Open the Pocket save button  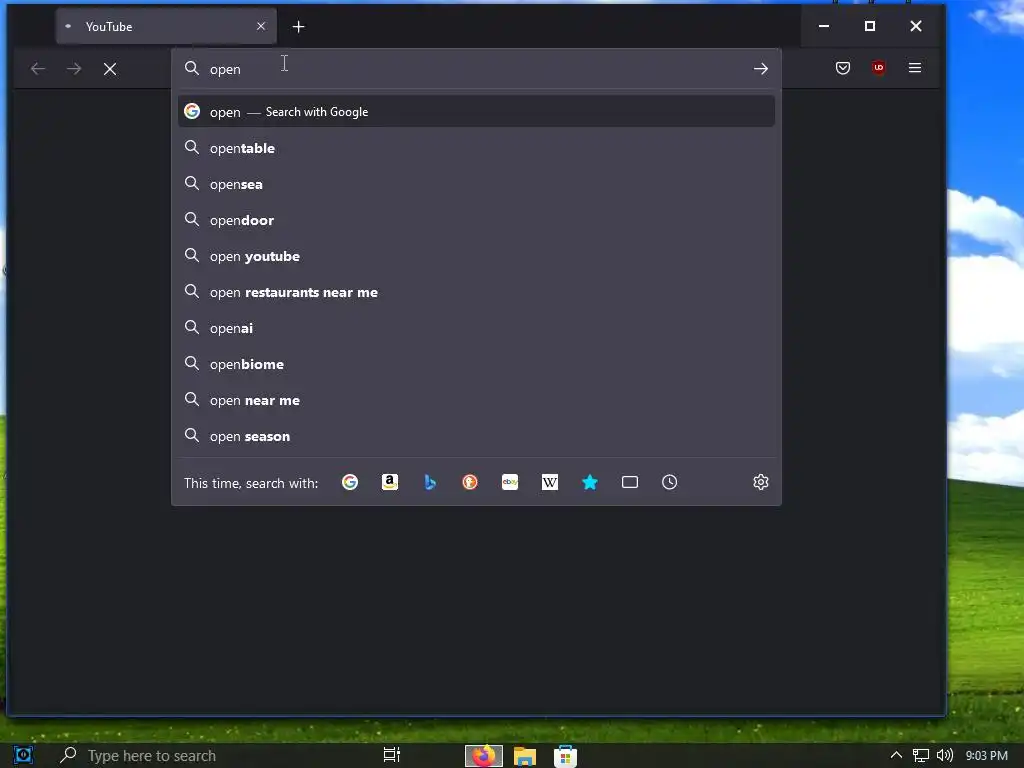[843, 68]
